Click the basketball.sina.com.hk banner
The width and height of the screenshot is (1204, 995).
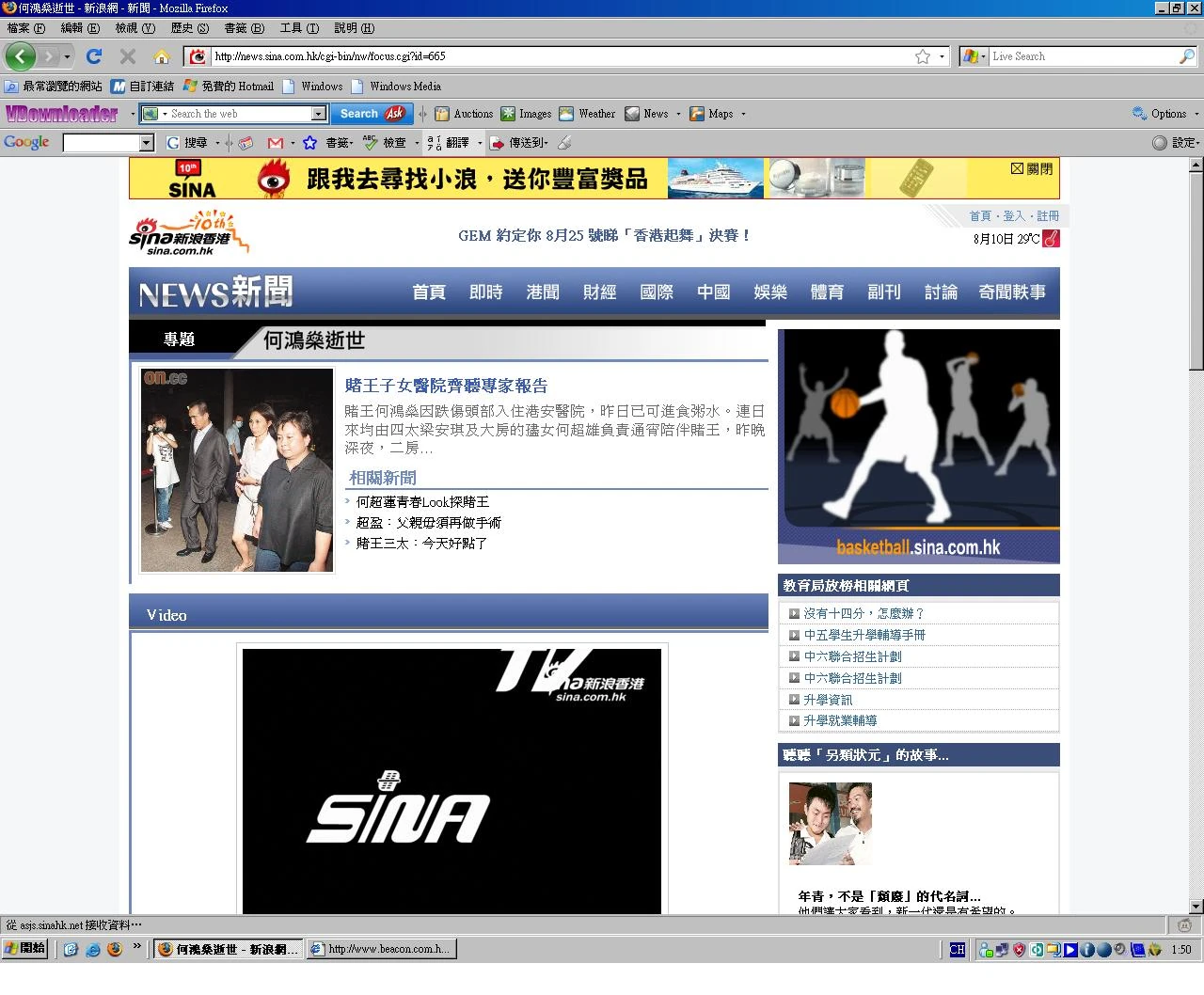(919, 447)
